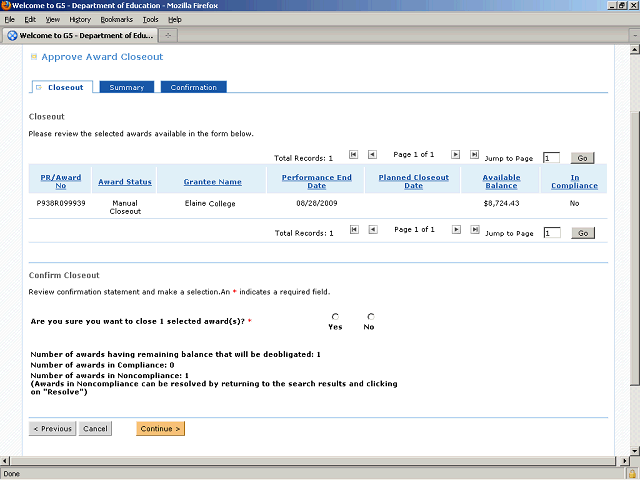Open the View menu

[53, 20]
